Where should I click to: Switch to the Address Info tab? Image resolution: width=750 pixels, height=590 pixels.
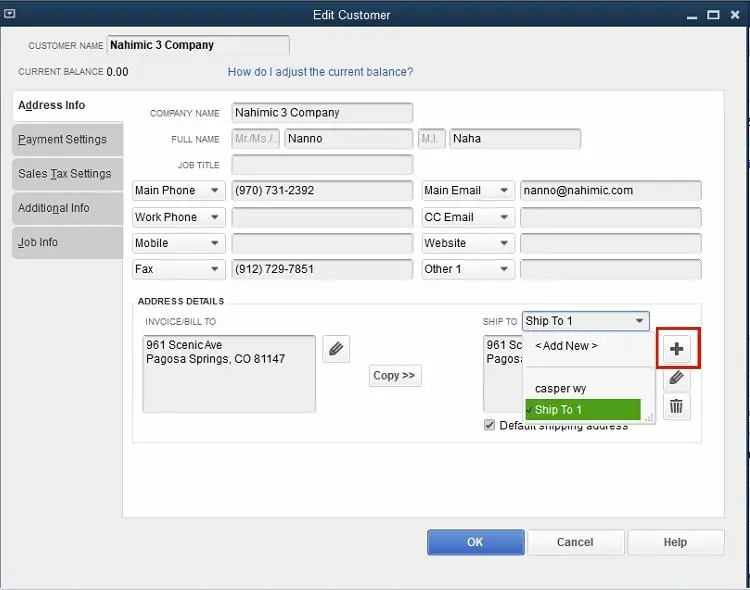pos(67,105)
